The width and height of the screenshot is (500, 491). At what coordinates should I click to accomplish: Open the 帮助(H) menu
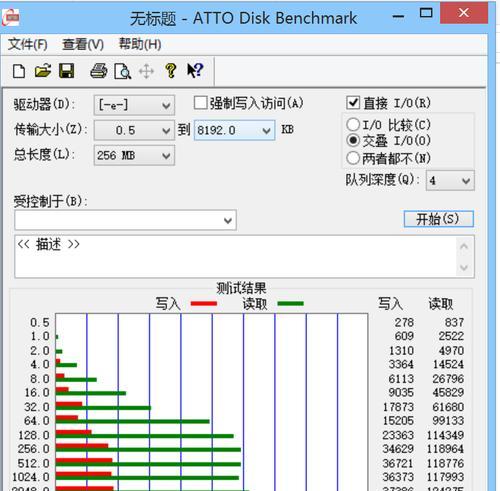coord(140,44)
